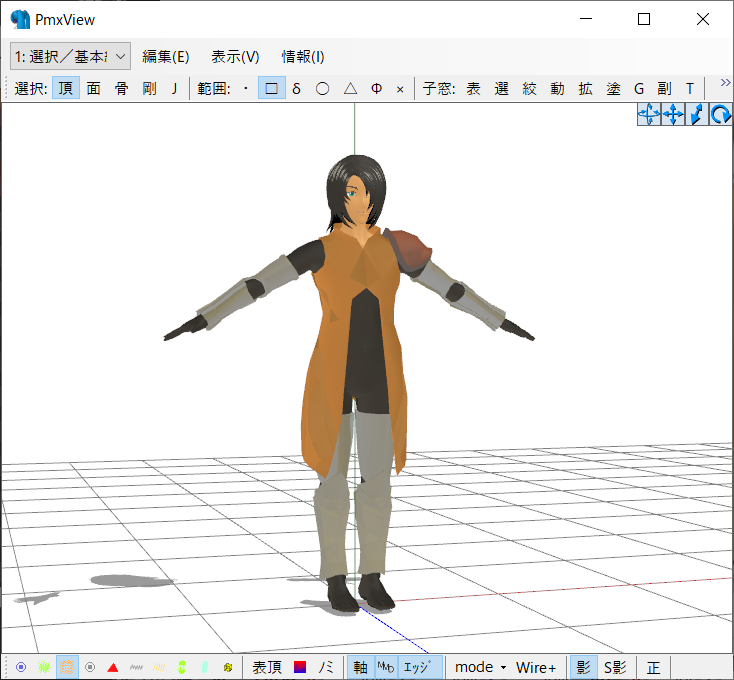The width and height of the screenshot is (734, 680).
Task: Select the Φ range selection tool
Action: (x=376, y=88)
